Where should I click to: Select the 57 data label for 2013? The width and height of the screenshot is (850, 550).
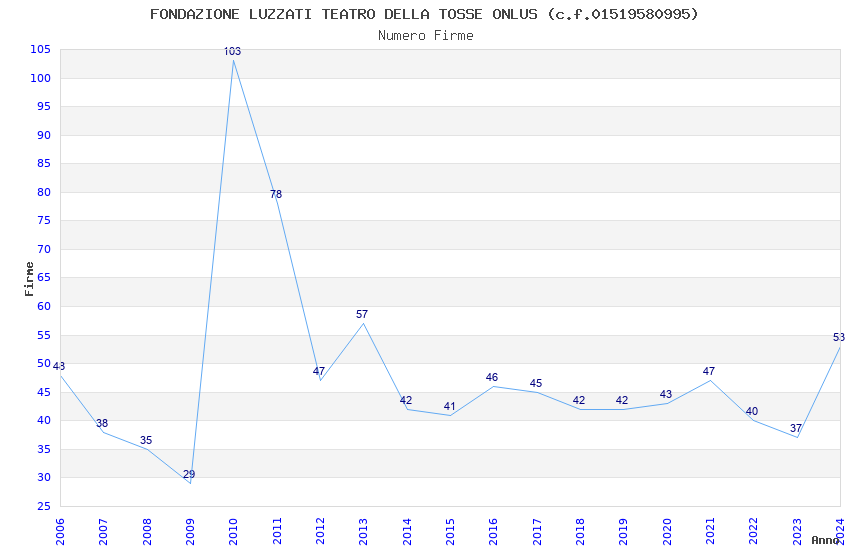point(362,314)
